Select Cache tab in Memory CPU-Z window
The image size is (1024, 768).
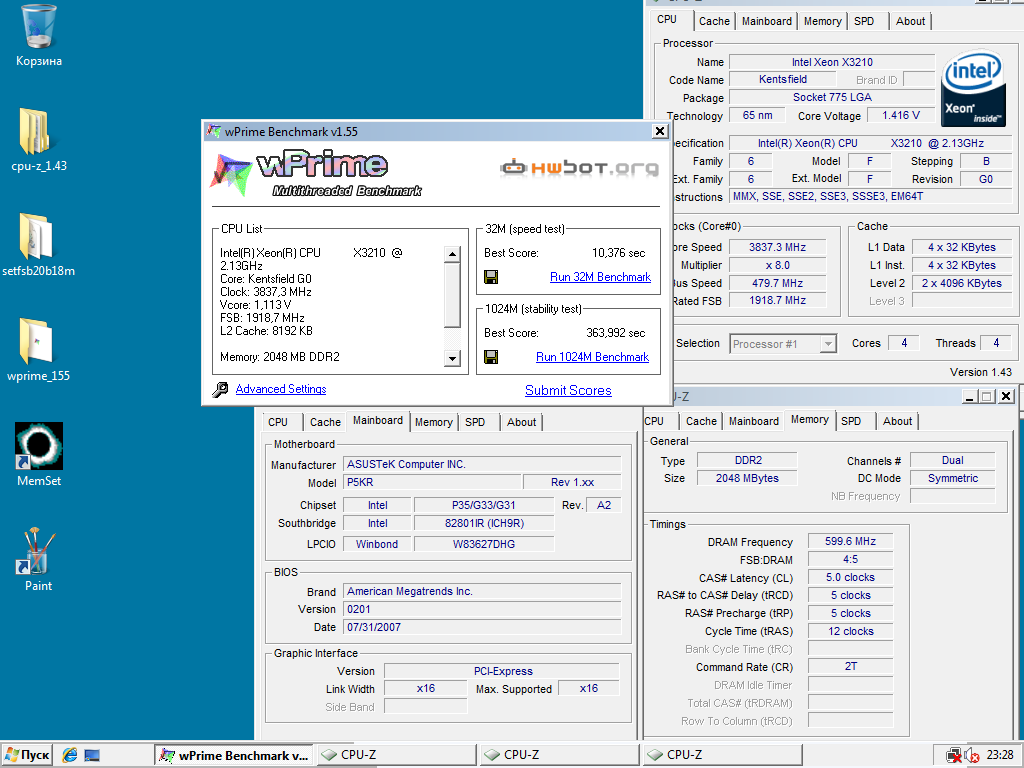click(x=701, y=421)
